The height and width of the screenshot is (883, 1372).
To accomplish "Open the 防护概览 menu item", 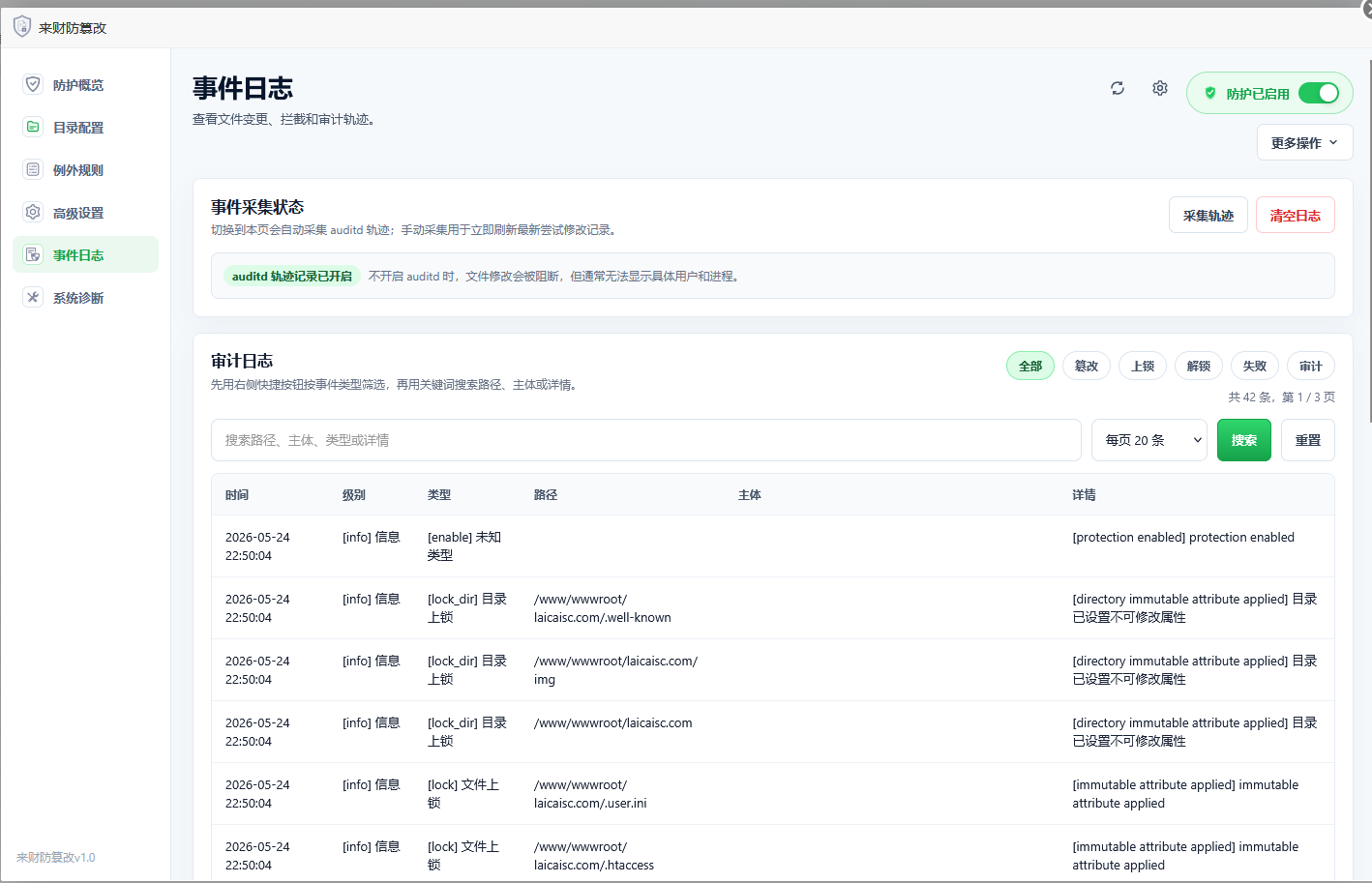I will point(85,85).
